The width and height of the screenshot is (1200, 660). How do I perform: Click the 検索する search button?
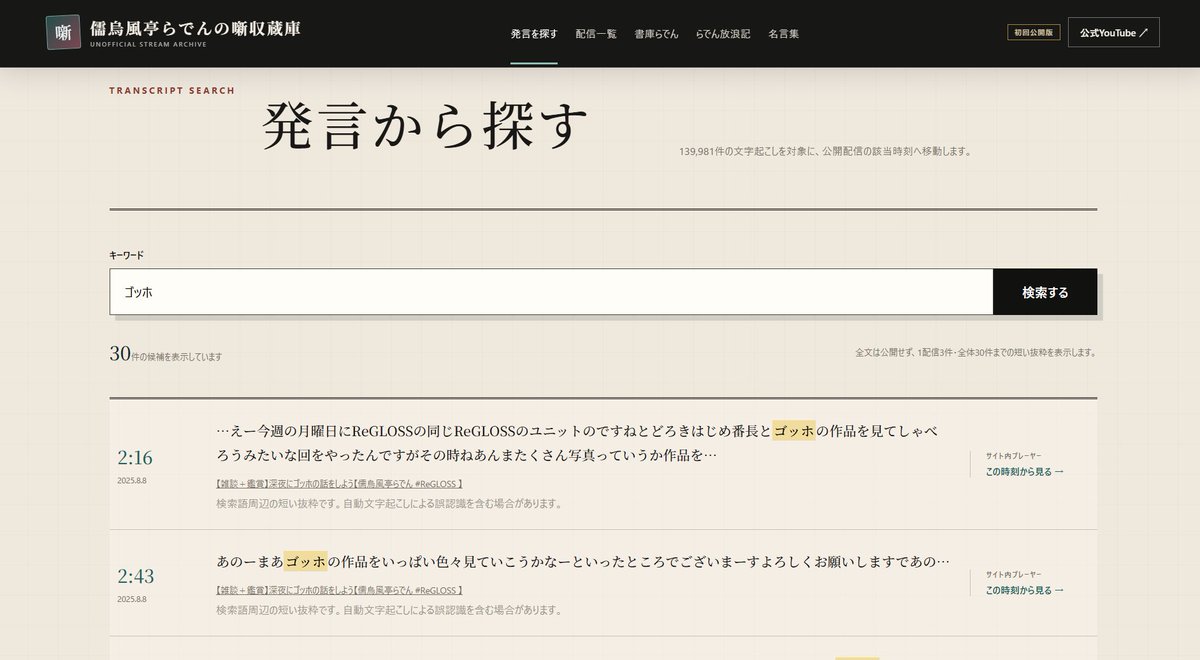click(x=1045, y=292)
